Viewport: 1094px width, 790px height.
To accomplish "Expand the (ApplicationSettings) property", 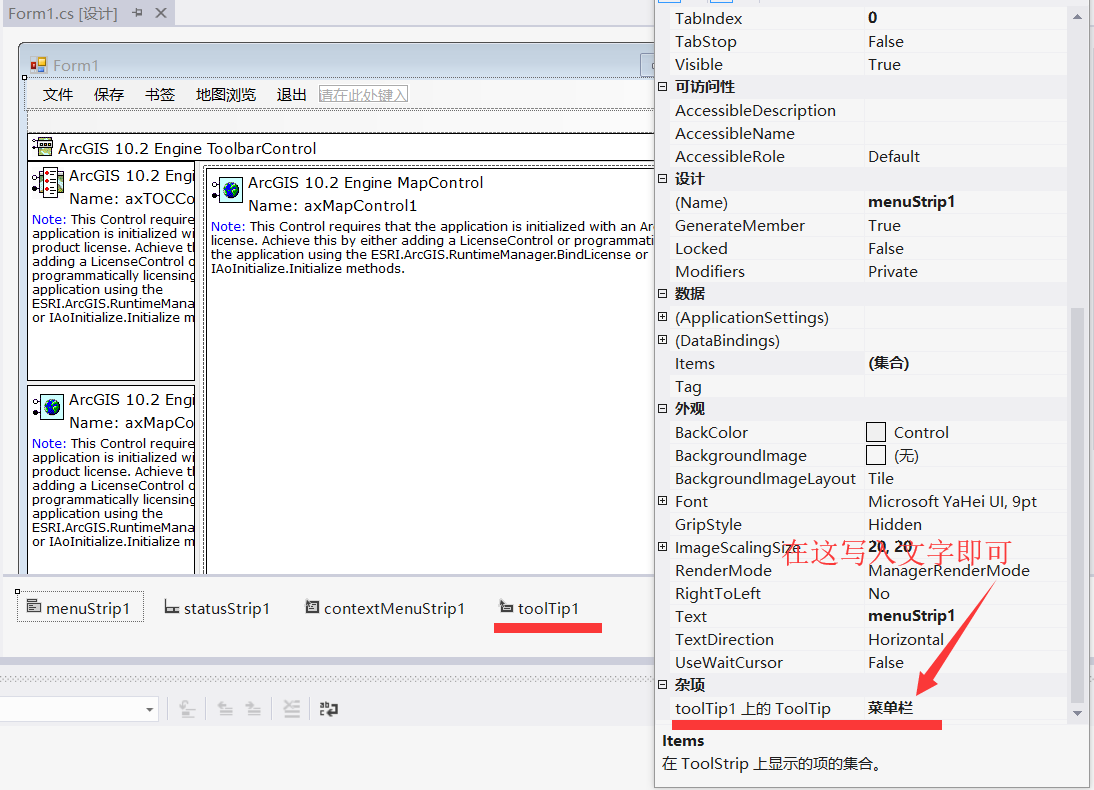I will click(x=662, y=317).
